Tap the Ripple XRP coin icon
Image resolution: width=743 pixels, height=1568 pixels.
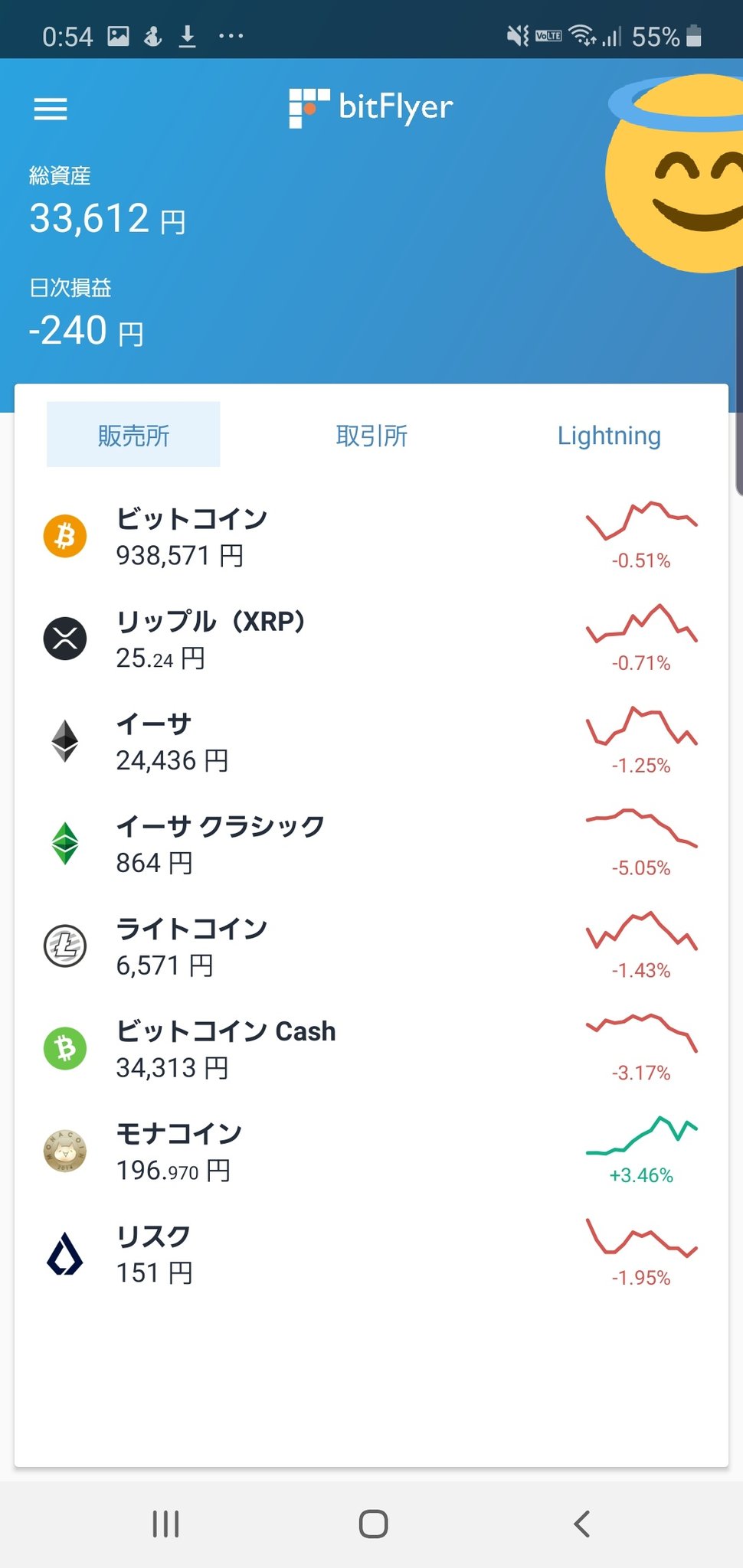[x=65, y=639]
